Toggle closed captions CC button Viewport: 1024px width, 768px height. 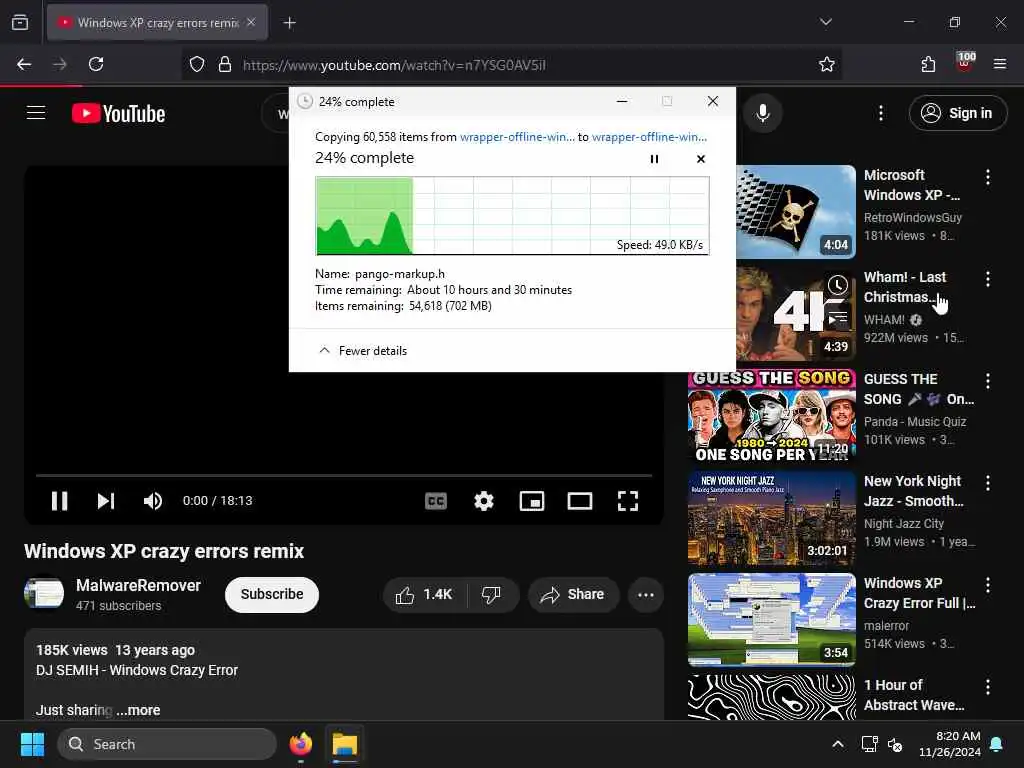point(436,501)
